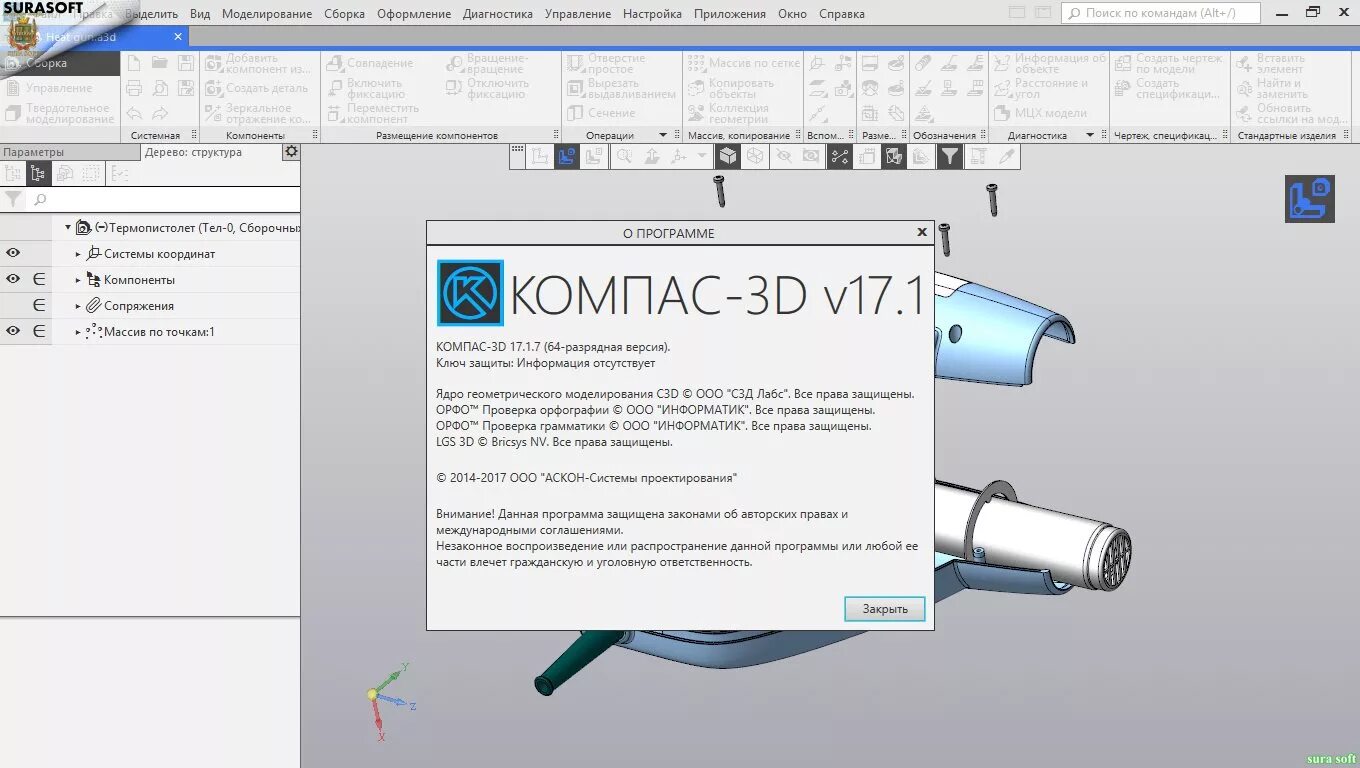Click the funnel filter icon in view toolbar
This screenshot has height=768, width=1360.
coord(949,156)
